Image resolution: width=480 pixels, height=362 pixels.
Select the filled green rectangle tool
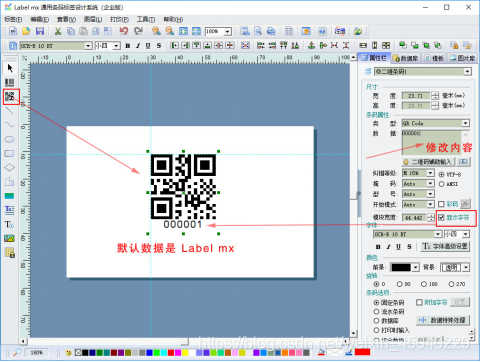(x=10, y=196)
